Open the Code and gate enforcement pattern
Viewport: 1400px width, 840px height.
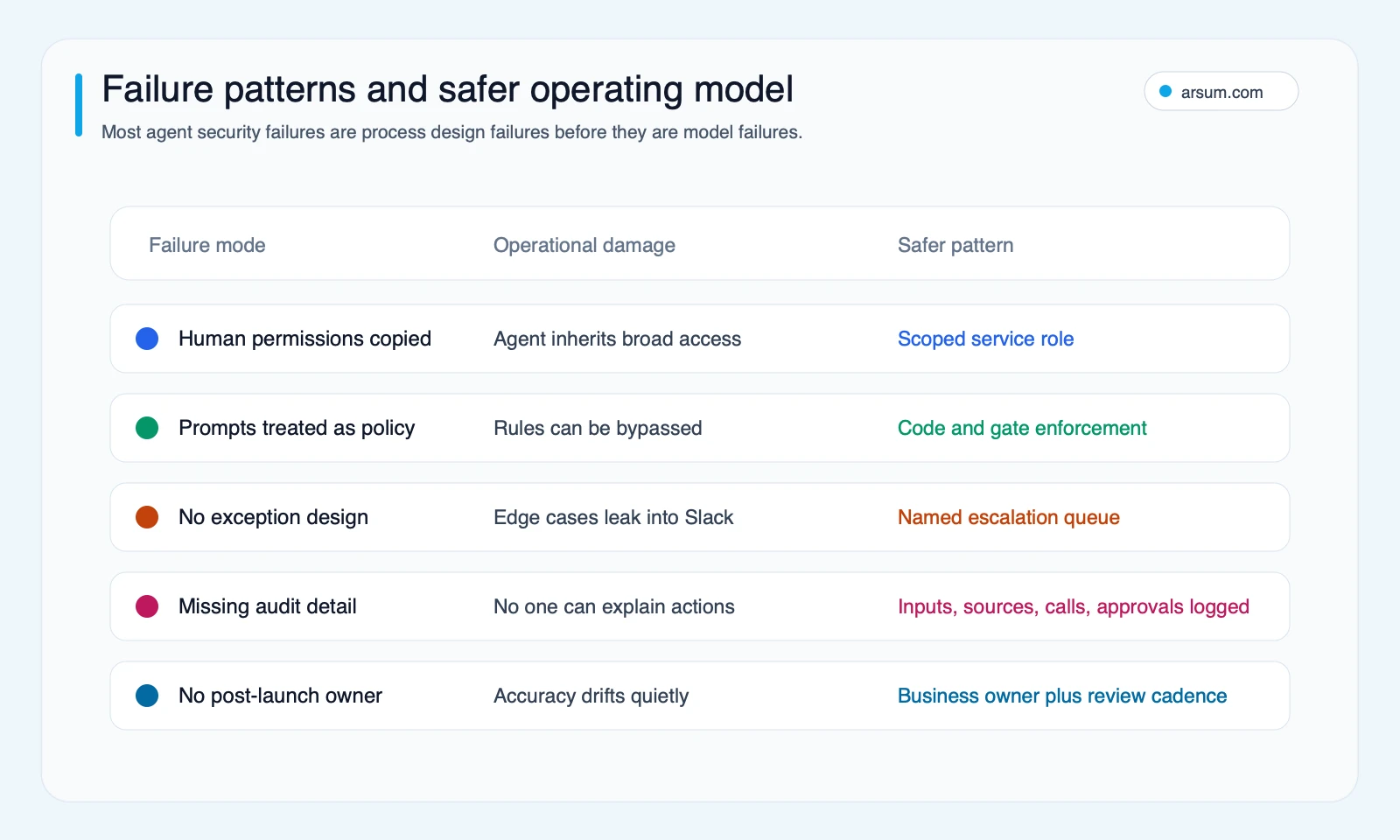tap(1022, 428)
